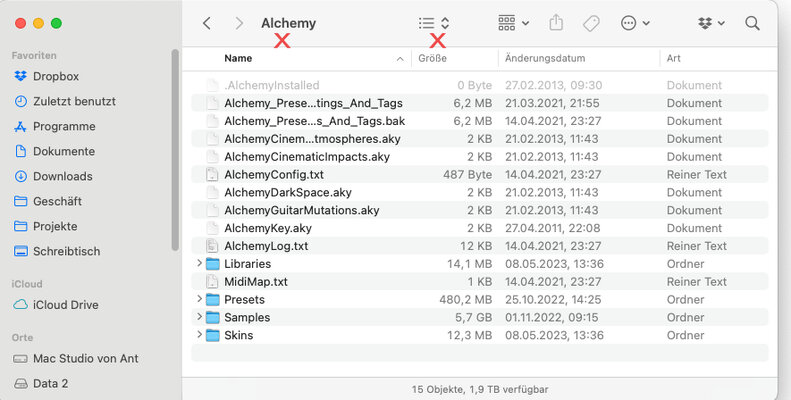
Task: Sort by the Art column header
Action: (673, 59)
